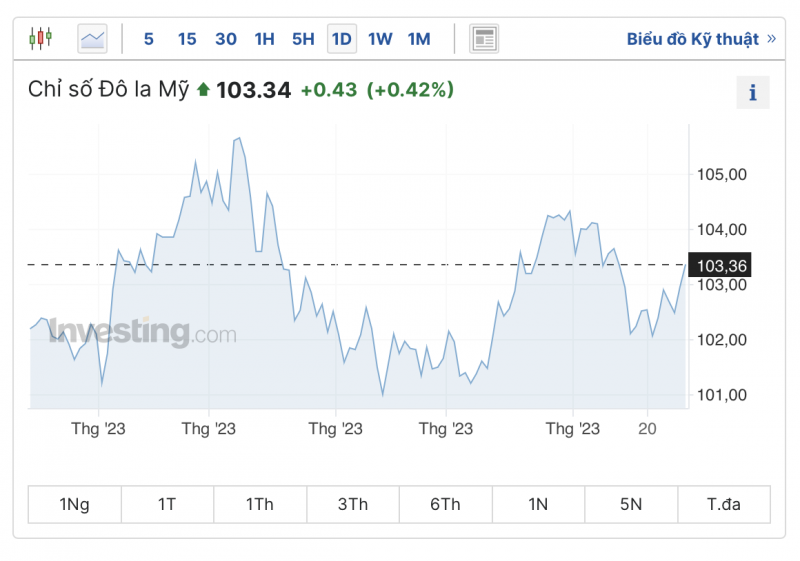Select the area chart type icon
This screenshot has height=561, width=800.
pos(93,39)
